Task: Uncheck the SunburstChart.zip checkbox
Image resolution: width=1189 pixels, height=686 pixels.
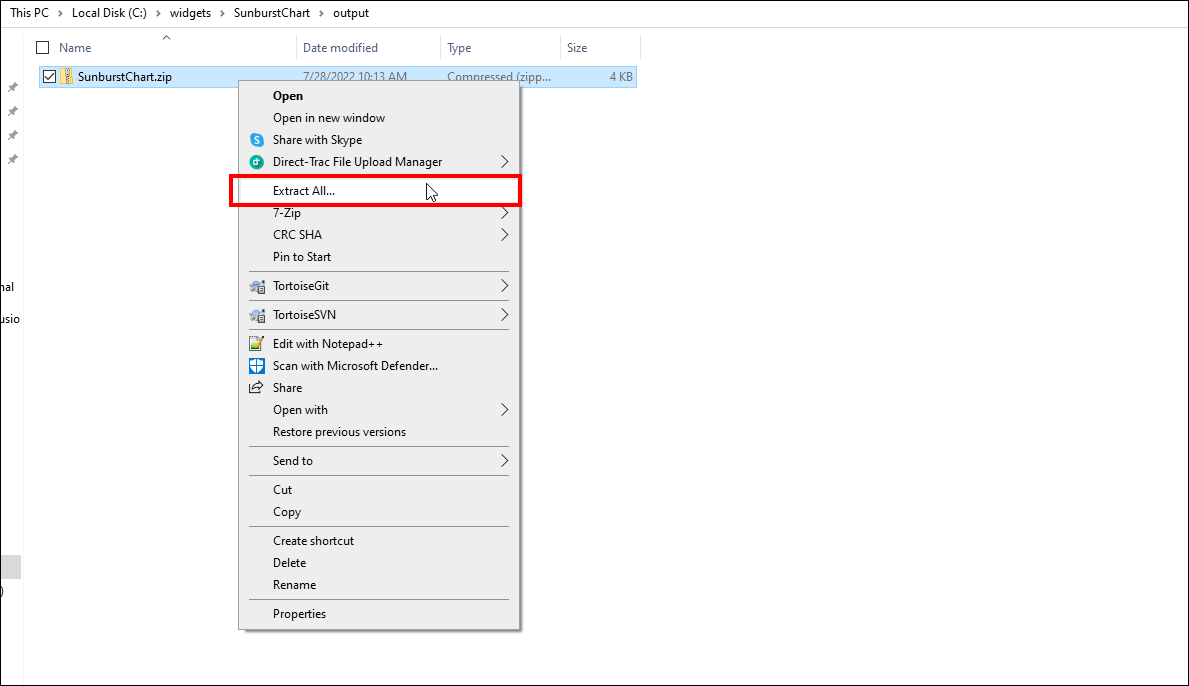Action: 49,77
